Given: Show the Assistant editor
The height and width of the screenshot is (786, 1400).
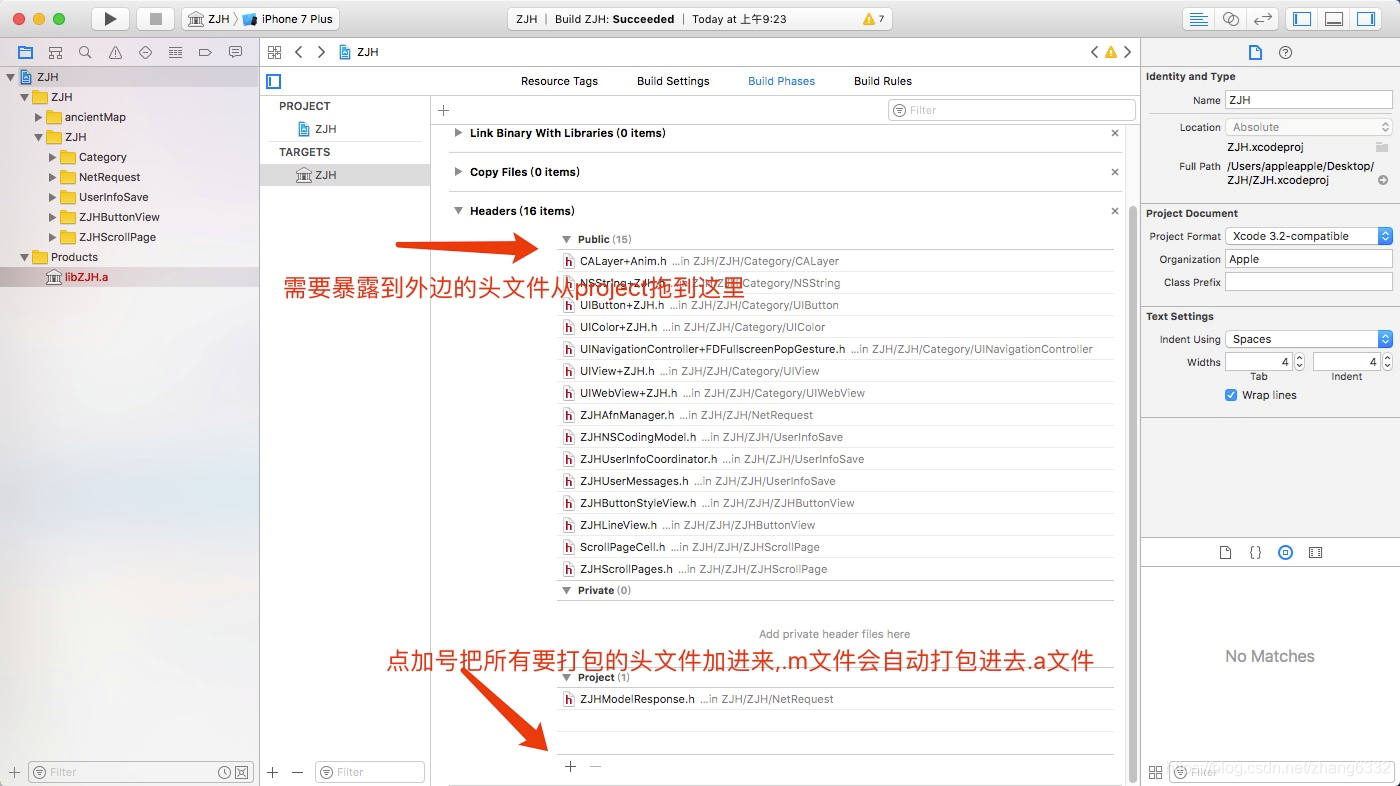Looking at the screenshot, I should pos(1231,19).
